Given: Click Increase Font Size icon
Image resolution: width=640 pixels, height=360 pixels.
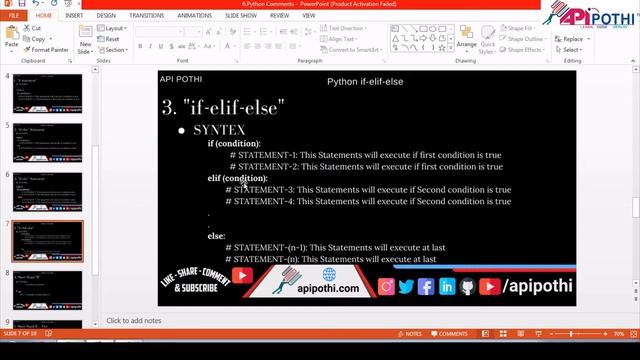Looking at the screenshot, I should coord(209,32).
